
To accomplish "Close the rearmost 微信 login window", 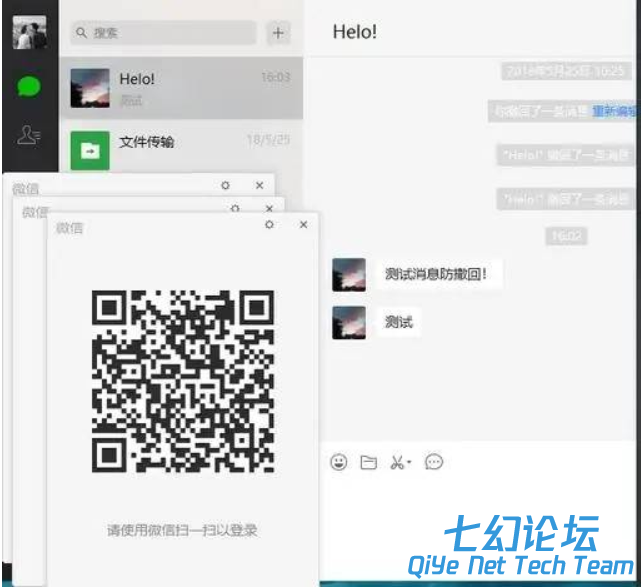I will [260, 186].
